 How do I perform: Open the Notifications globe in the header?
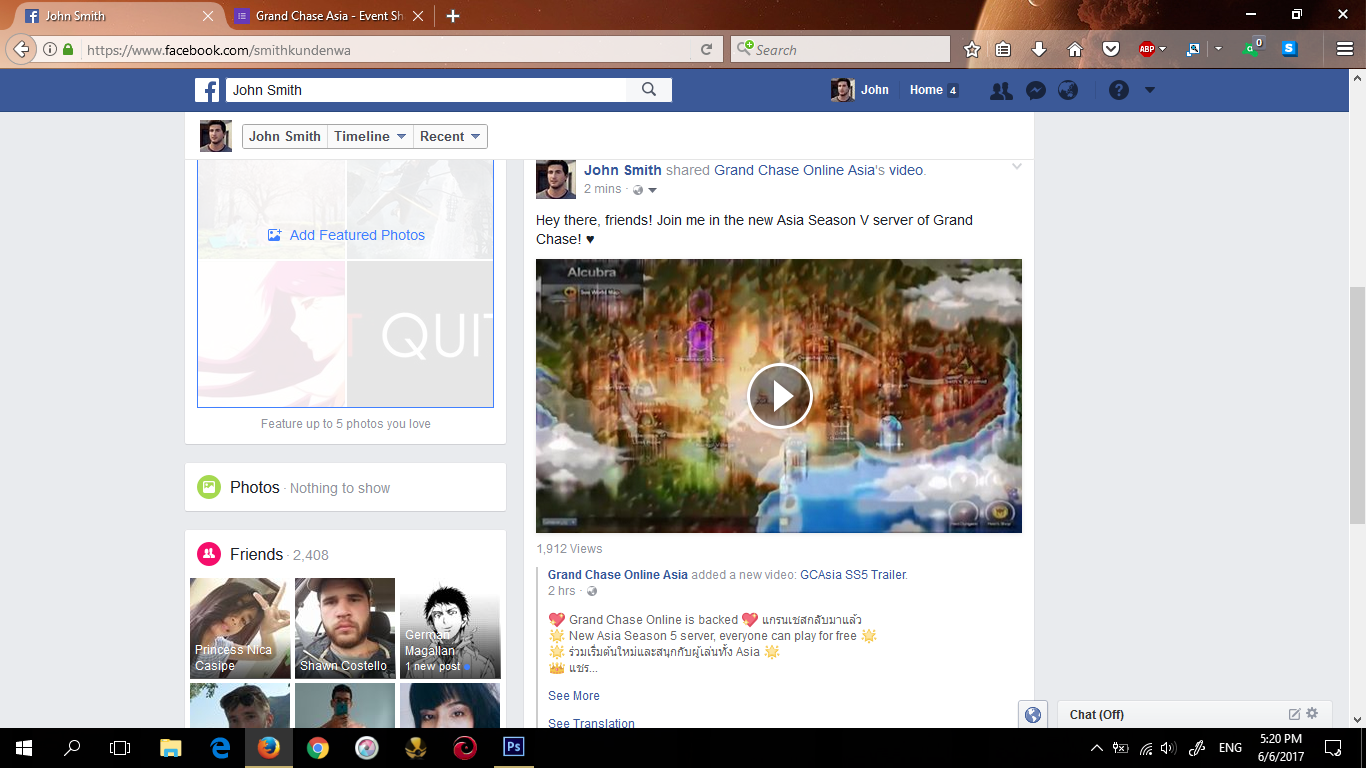click(1069, 90)
